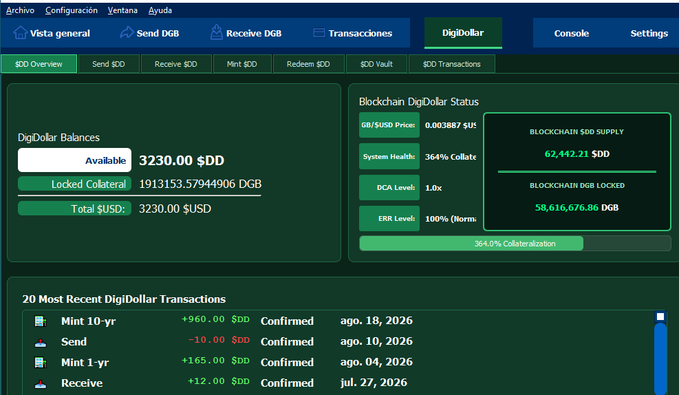Click the 364.0% Collateralization progress bar
The height and width of the screenshot is (395, 679).
click(x=515, y=243)
